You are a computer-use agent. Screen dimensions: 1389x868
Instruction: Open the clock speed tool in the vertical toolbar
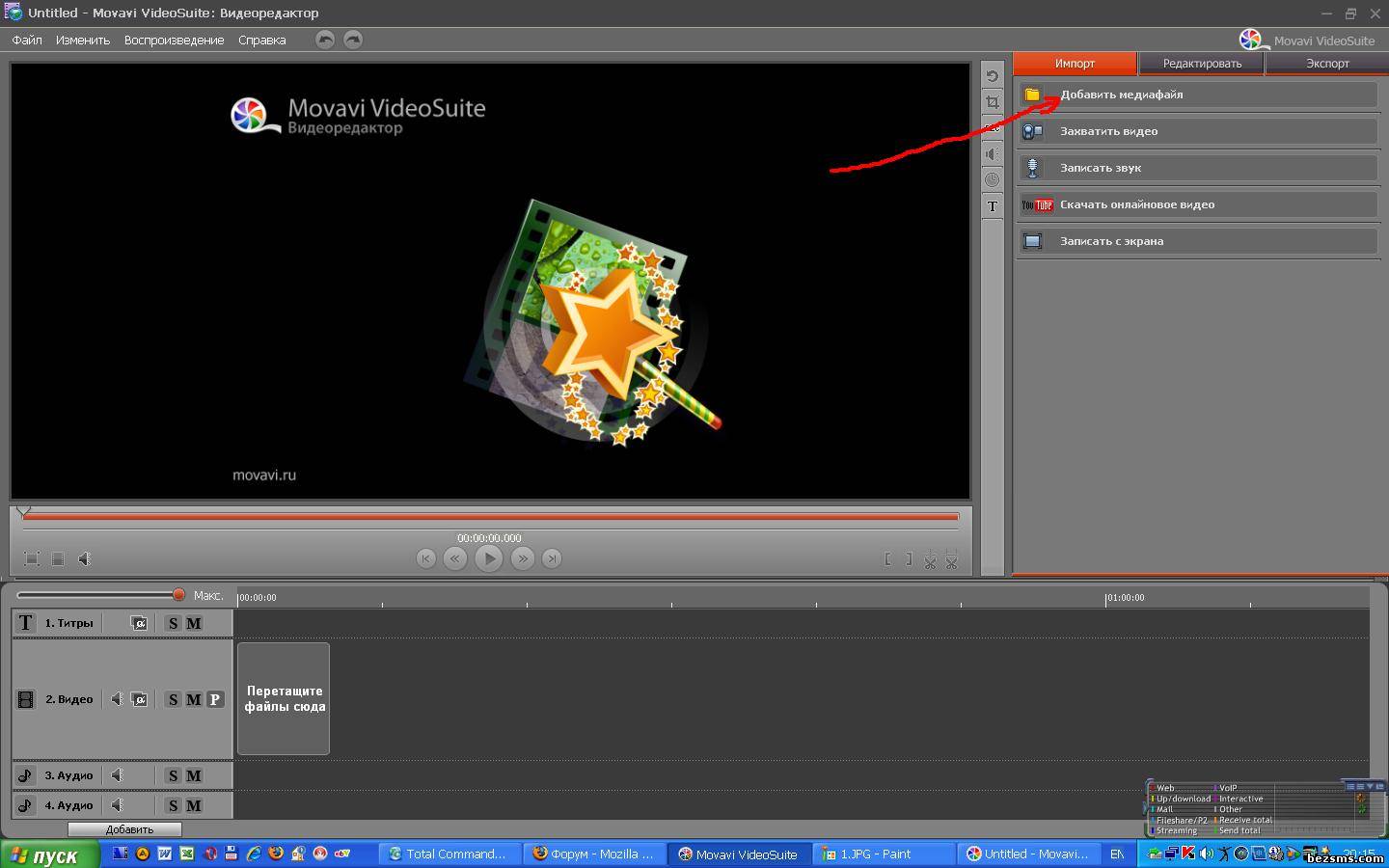(992, 180)
